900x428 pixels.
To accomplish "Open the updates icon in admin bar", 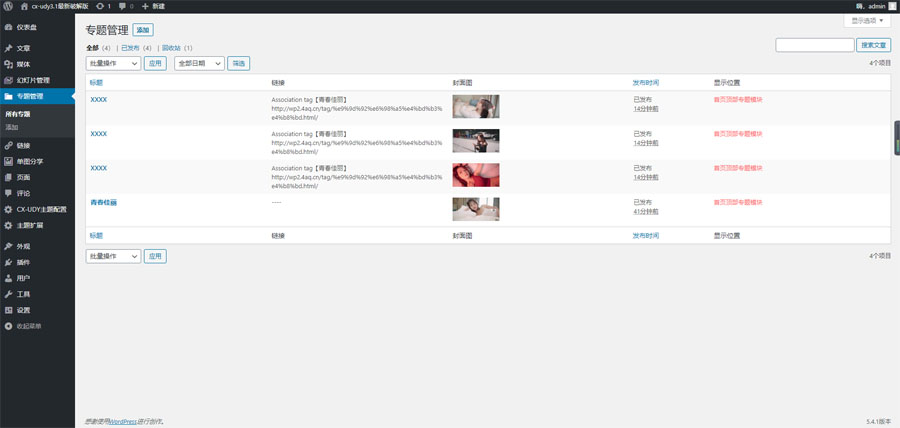I will click(x=100, y=6).
